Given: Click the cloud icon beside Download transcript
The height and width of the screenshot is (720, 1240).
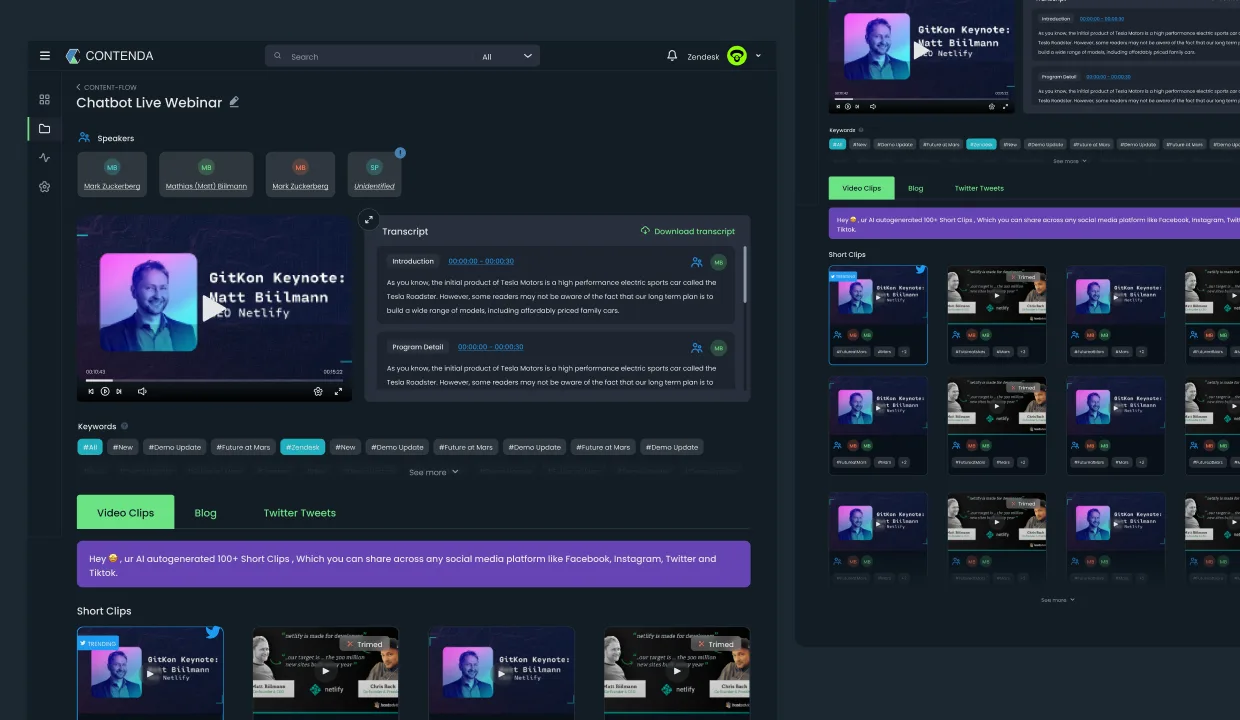Looking at the screenshot, I should (x=645, y=231).
